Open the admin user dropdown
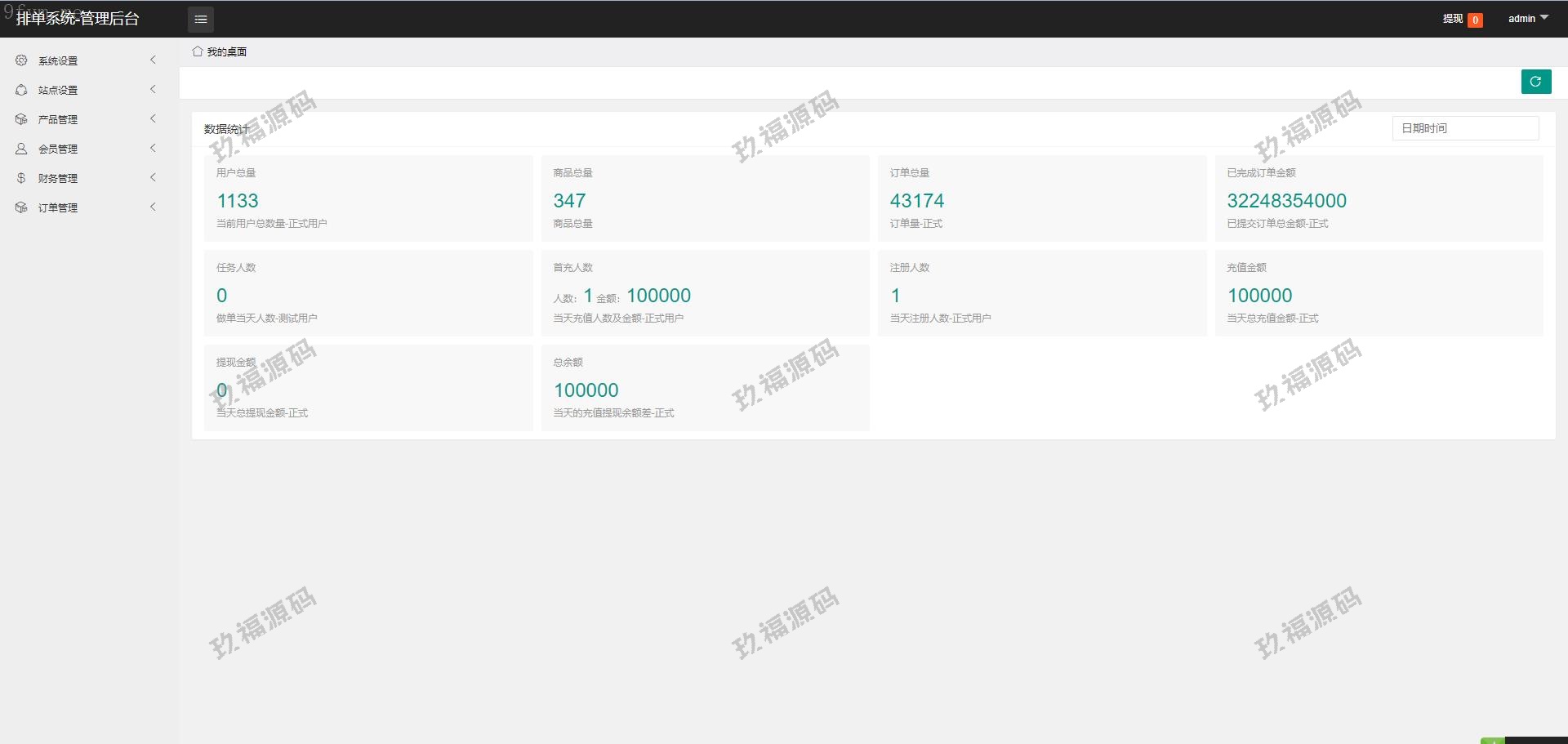The image size is (1568, 744). pos(1527,19)
